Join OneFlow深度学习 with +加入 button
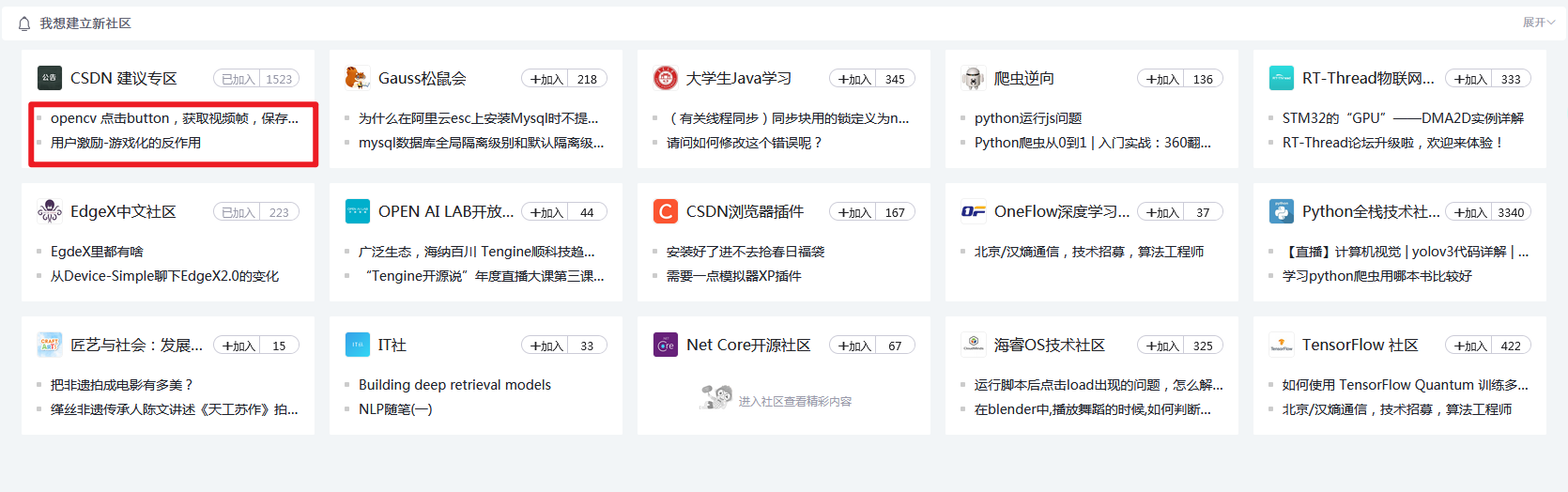1568x492 pixels. (1162, 212)
